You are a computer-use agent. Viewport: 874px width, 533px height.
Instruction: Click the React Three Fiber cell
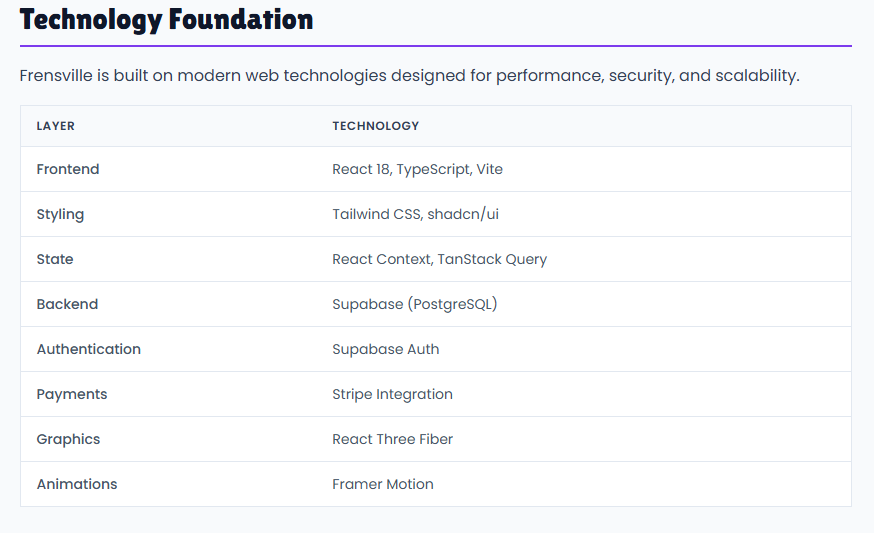coord(392,439)
